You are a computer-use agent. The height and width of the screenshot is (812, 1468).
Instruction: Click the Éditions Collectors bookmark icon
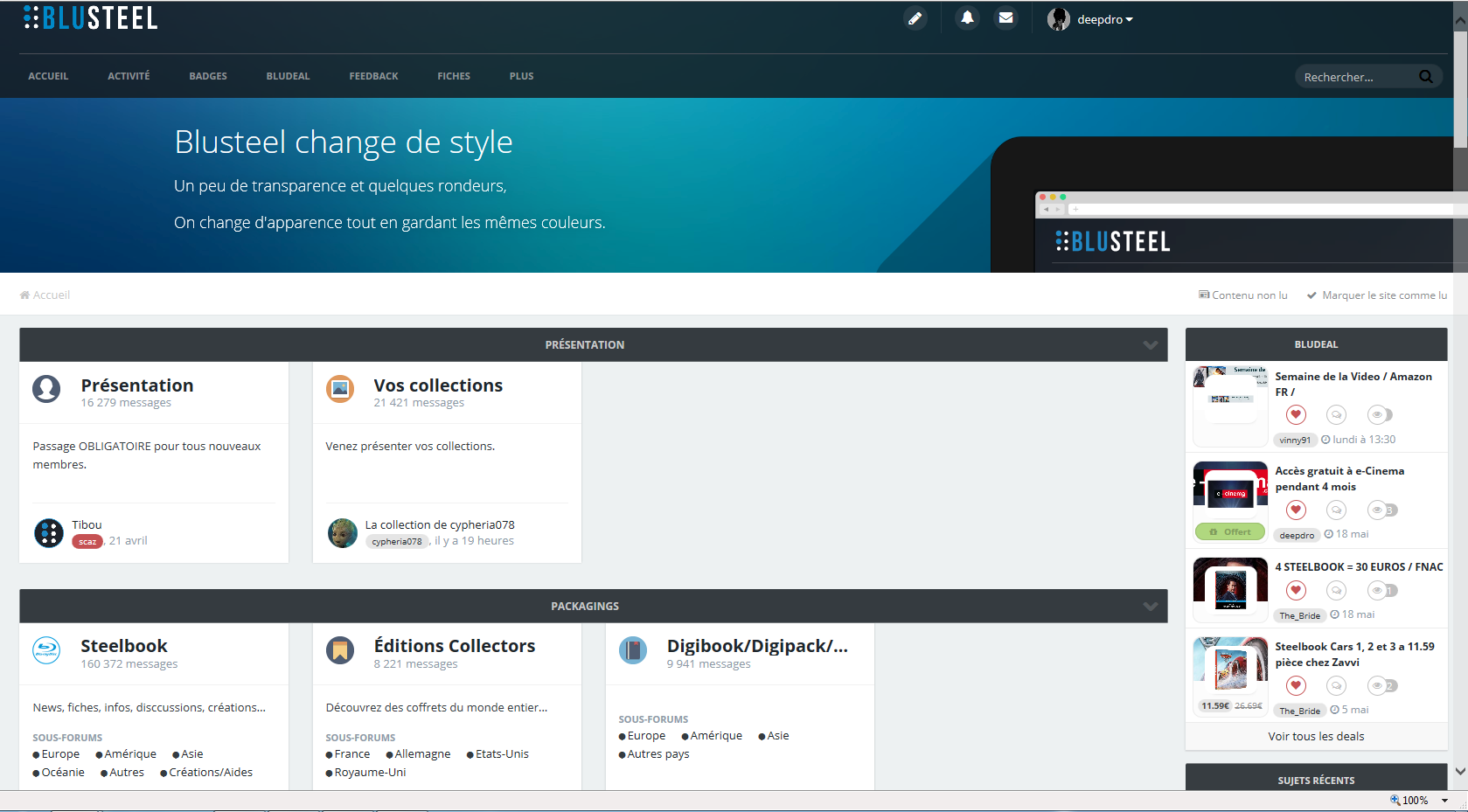[340, 650]
